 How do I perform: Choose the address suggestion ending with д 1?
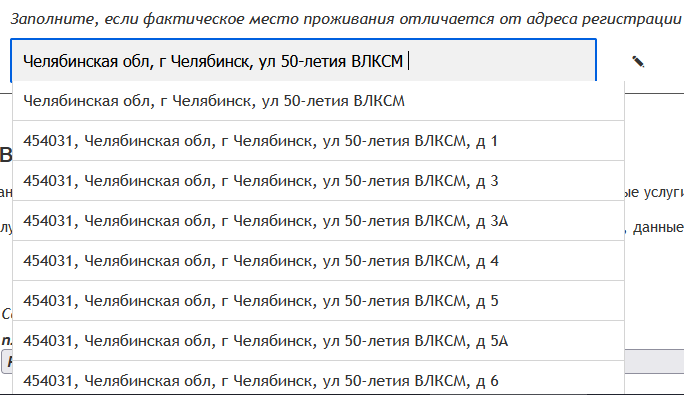(x=318, y=141)
